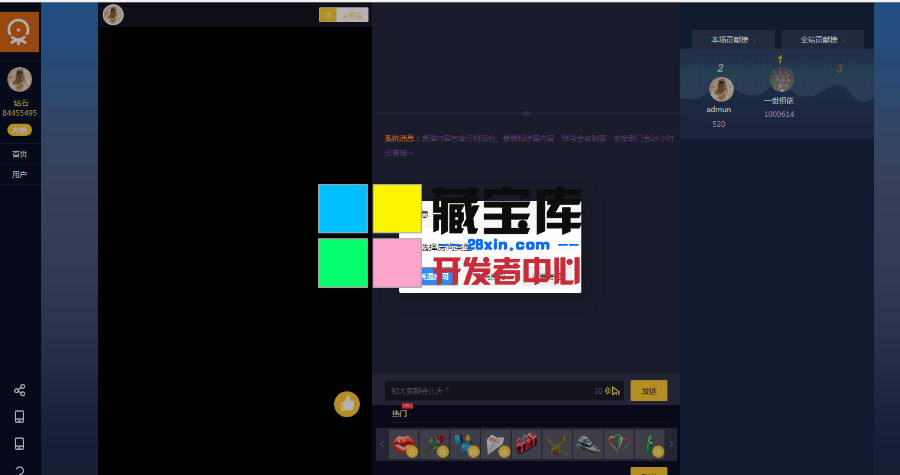Expand 本场贡献榜 contribution ranking dropdown
Image resolution: width=900 pixels, height=475 pixels.
[734, 40]
